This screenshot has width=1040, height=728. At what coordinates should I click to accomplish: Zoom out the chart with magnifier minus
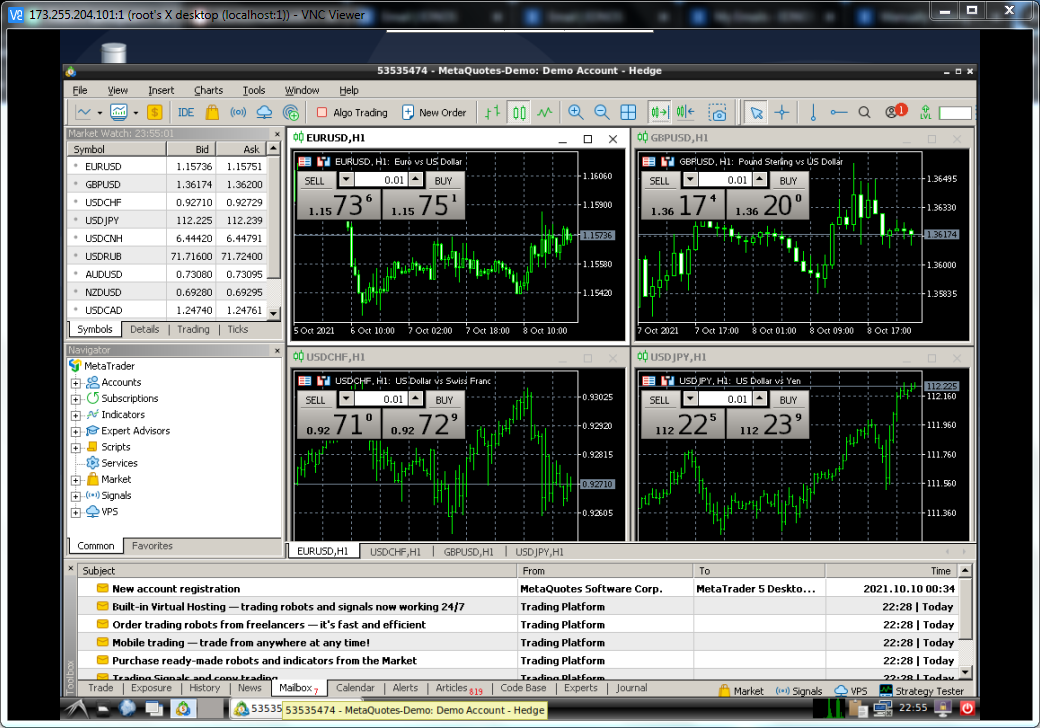click(602, 113)
